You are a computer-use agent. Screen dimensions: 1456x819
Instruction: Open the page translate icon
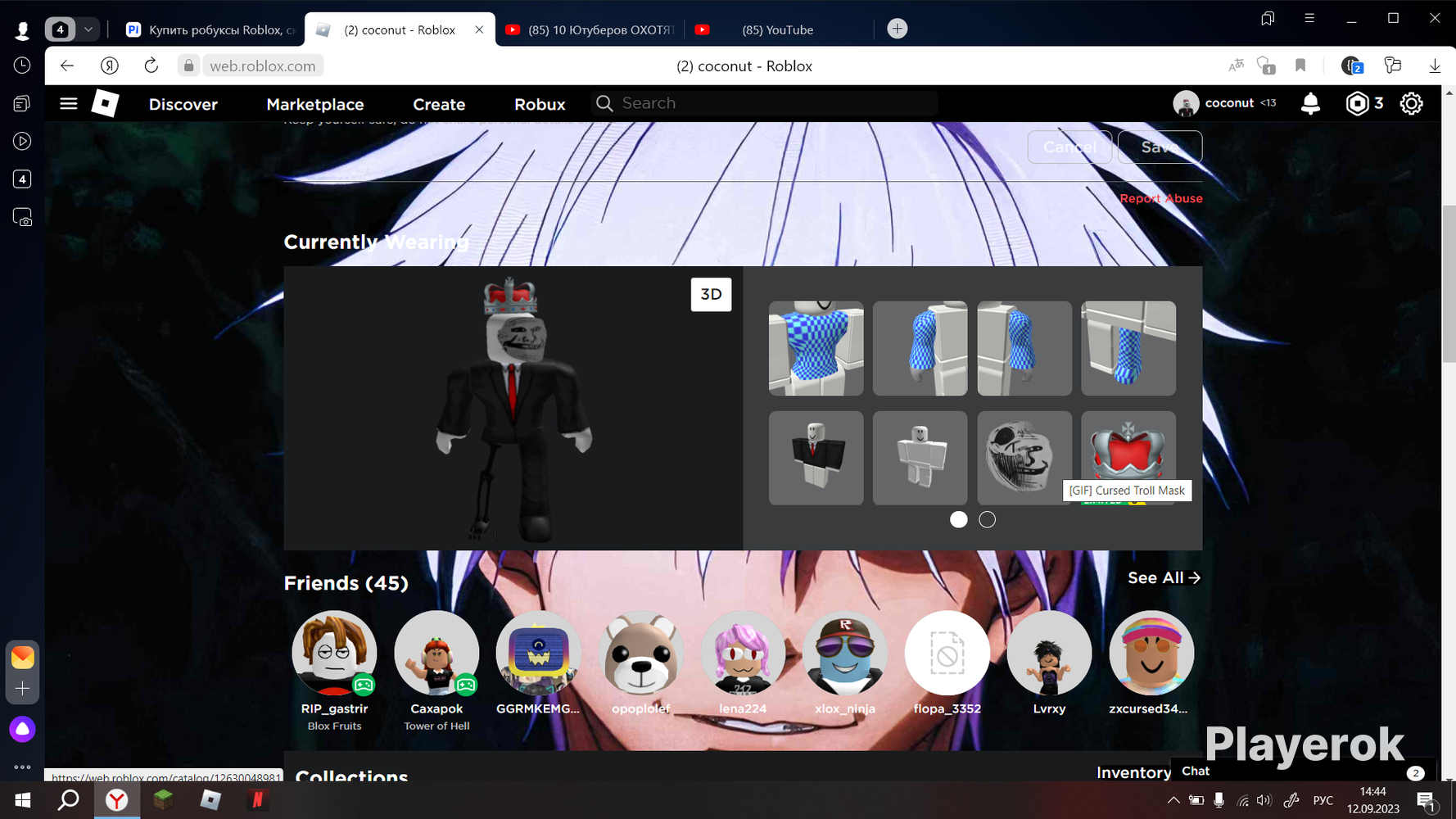[x=1236, y=66]
